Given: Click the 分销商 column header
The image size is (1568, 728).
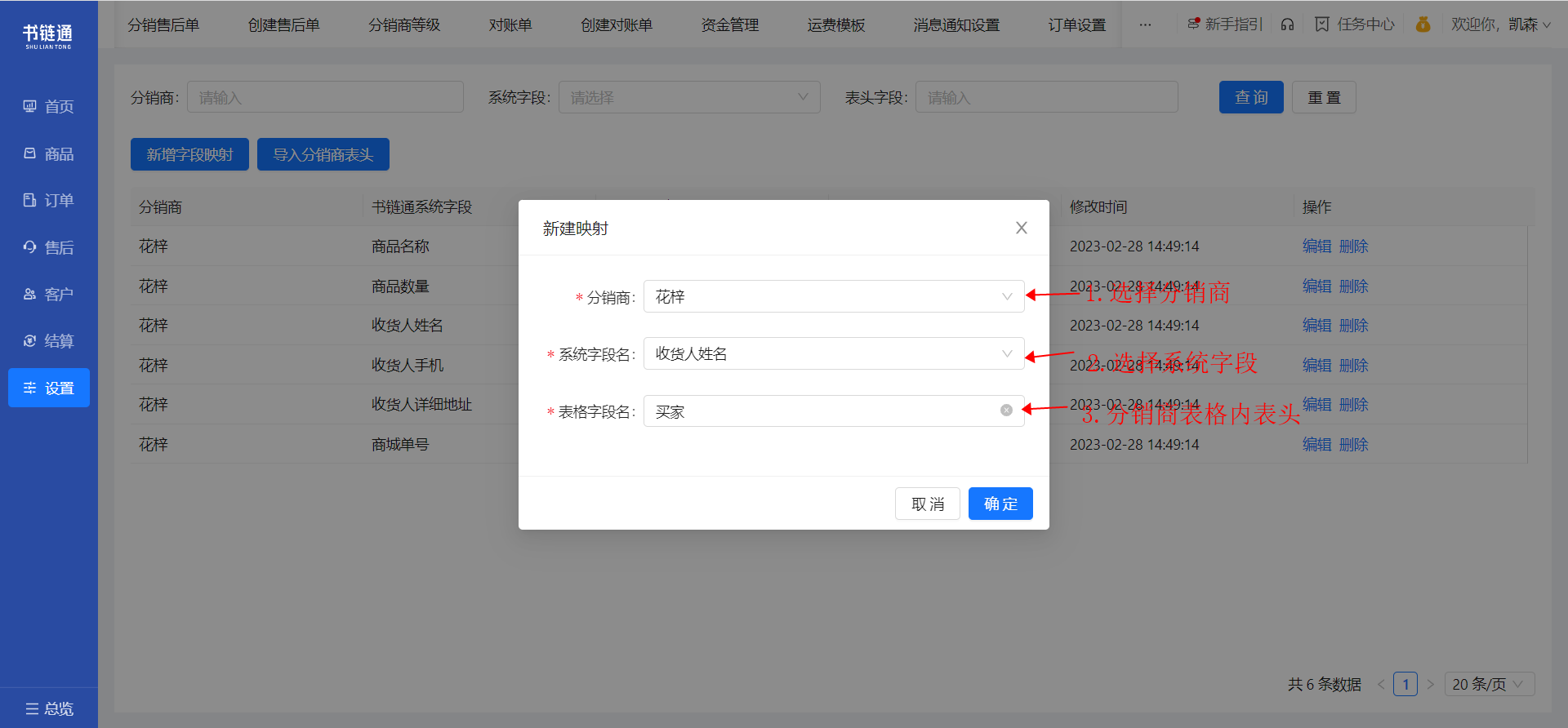Looking at the screenshot, I should click(160, 206).
